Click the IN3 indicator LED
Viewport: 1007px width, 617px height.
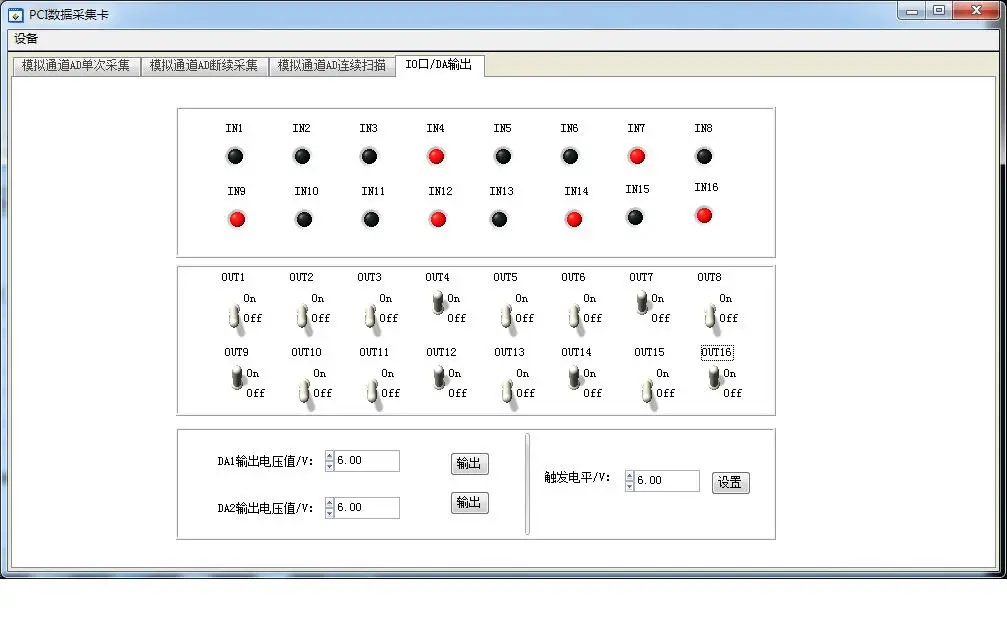click(369, 156)
